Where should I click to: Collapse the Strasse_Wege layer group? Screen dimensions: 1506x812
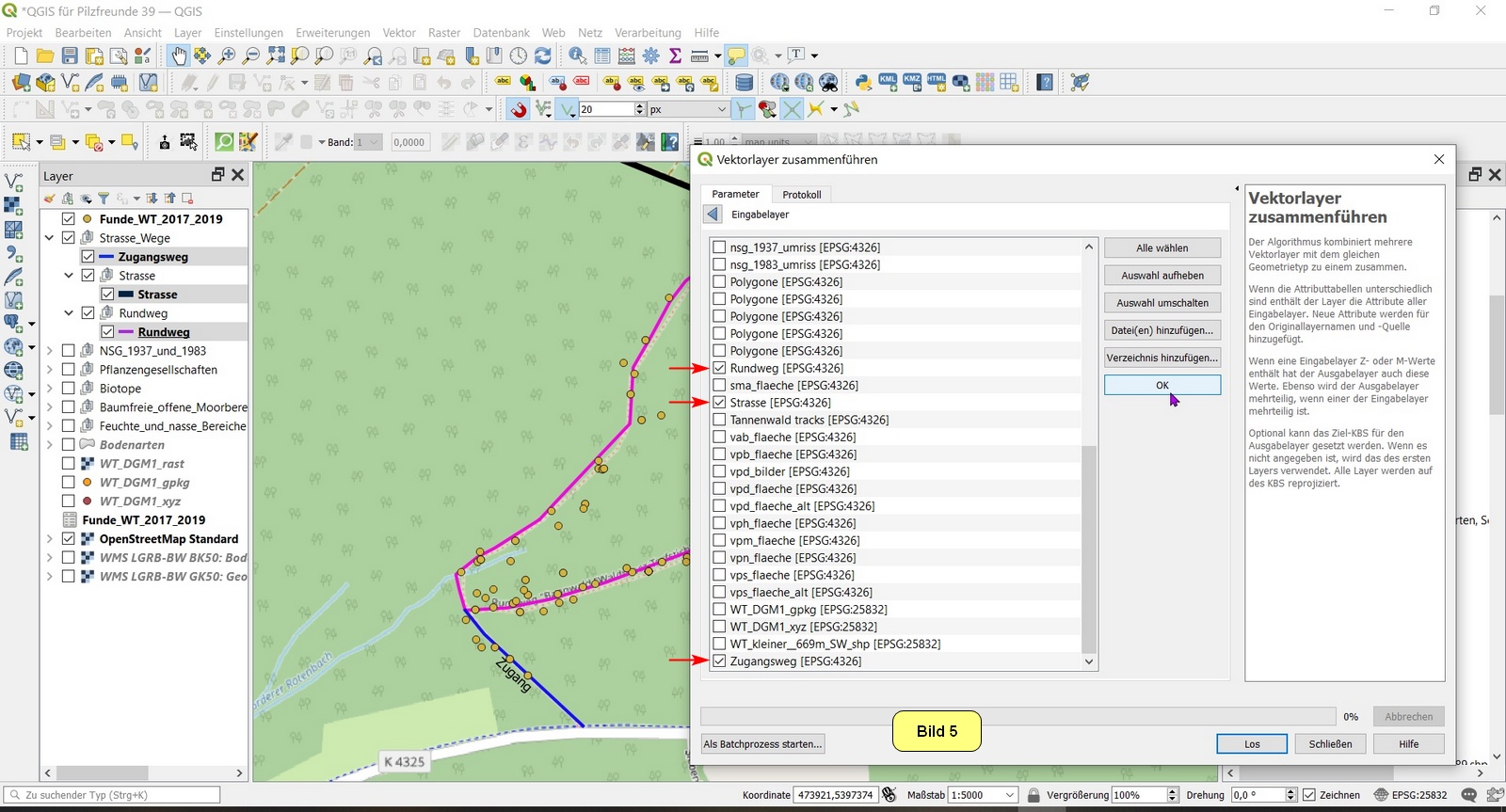tap(49, 238)
